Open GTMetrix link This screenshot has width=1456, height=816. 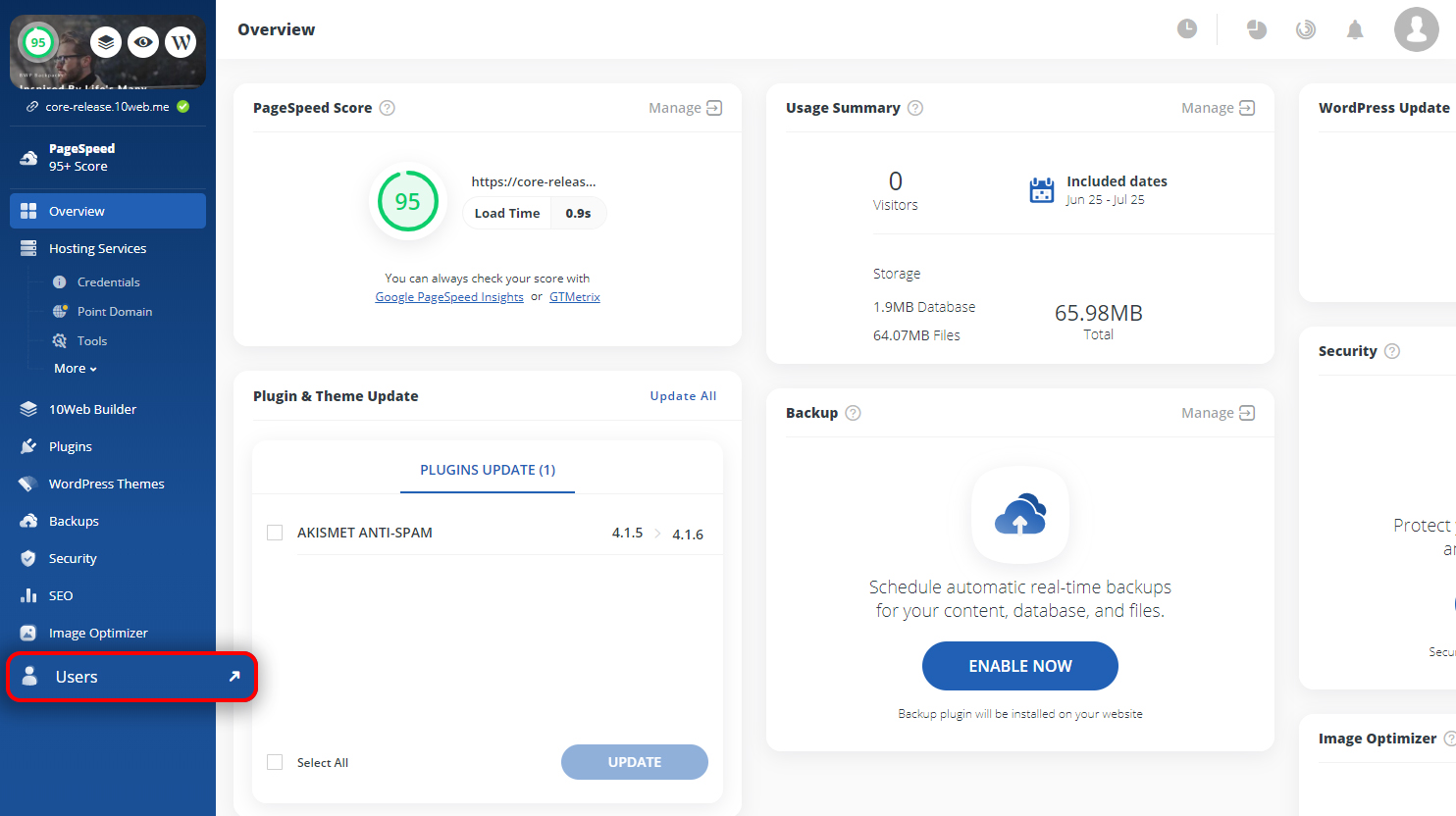tap(575, 297)
